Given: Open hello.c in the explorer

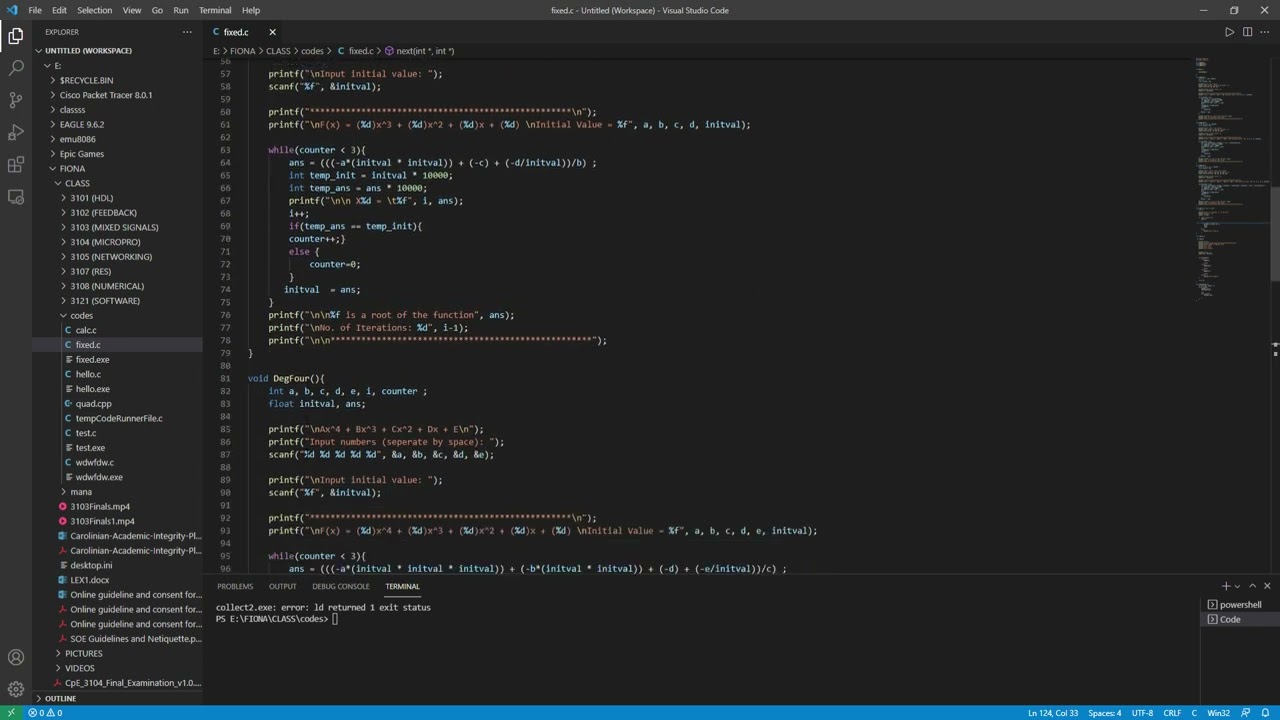Looking at the screenshot, I should [x=88, y=374].
